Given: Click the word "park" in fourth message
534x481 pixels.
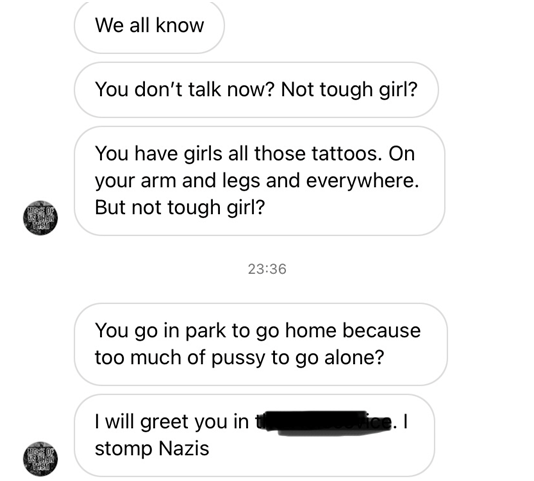Looking at the screenshot, I should tap(205, 331).
